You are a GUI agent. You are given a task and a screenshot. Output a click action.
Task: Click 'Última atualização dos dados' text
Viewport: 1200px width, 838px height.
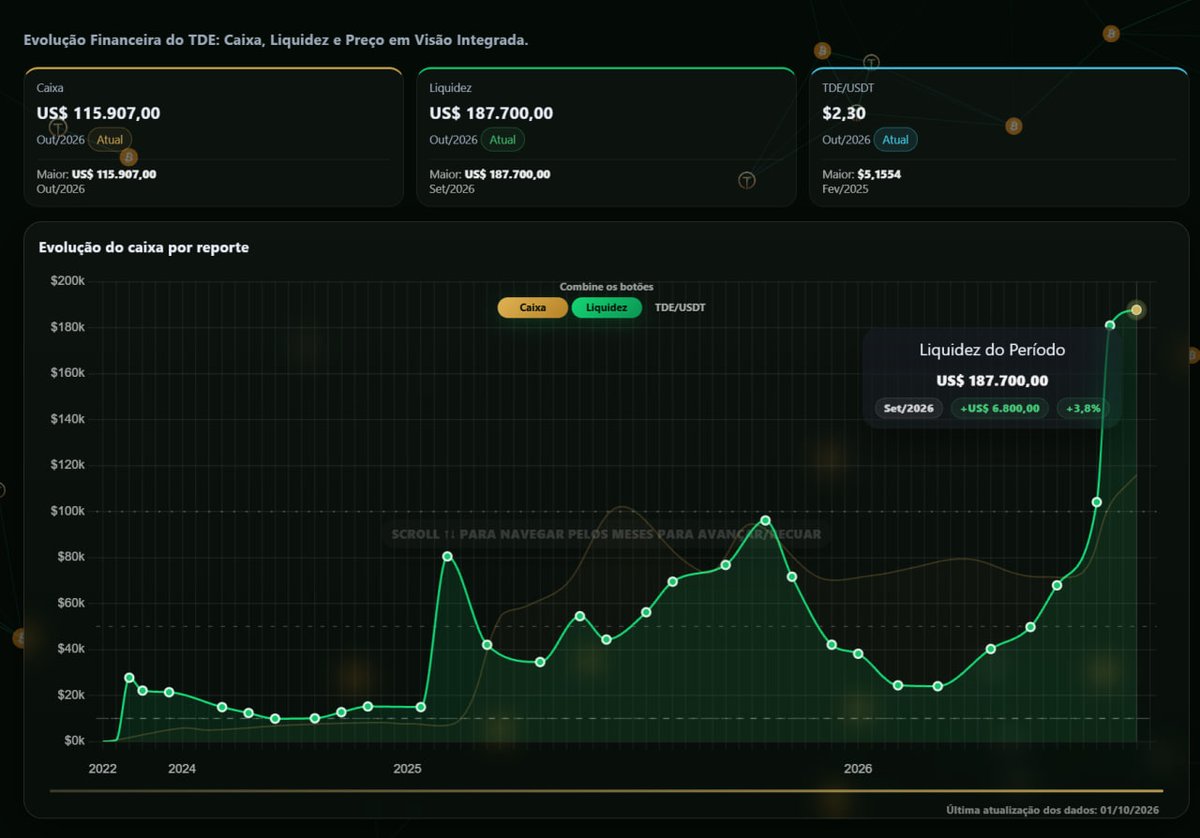[x=1052, y=809]
